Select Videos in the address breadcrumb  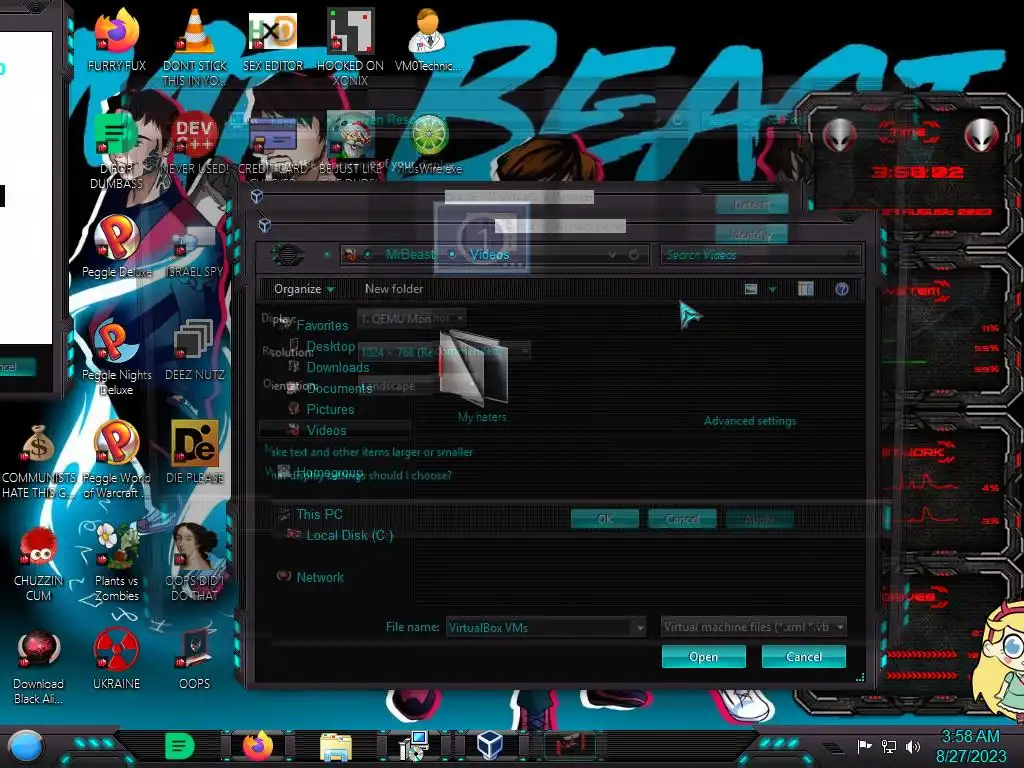[x=489, y=254]
